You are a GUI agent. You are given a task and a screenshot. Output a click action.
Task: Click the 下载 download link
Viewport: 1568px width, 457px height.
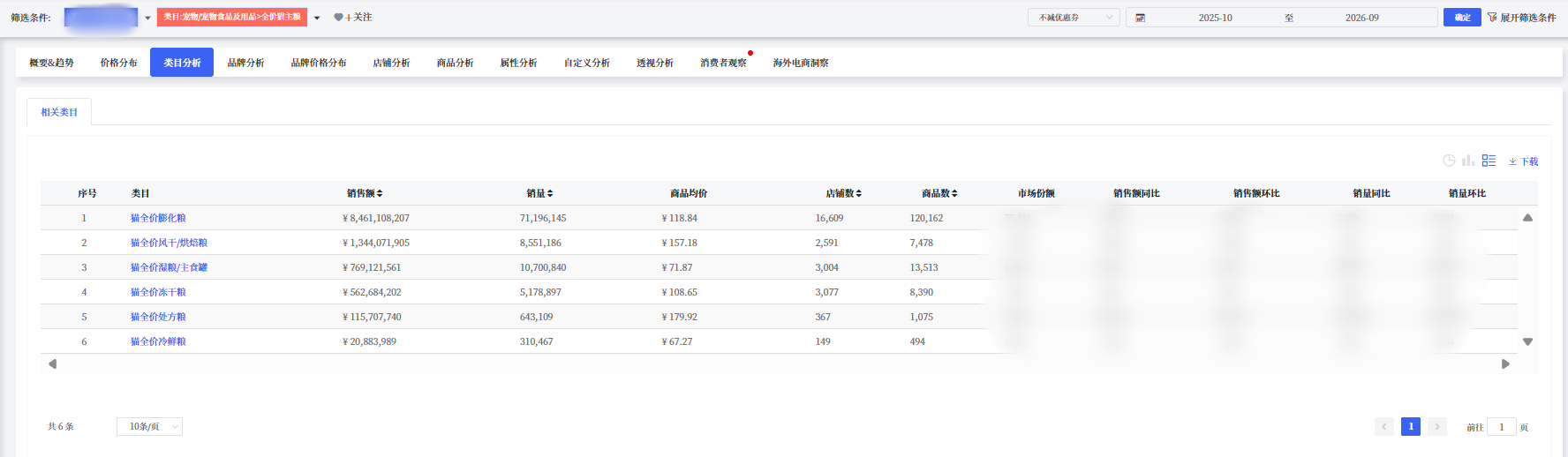click(x=1524, y=161)
